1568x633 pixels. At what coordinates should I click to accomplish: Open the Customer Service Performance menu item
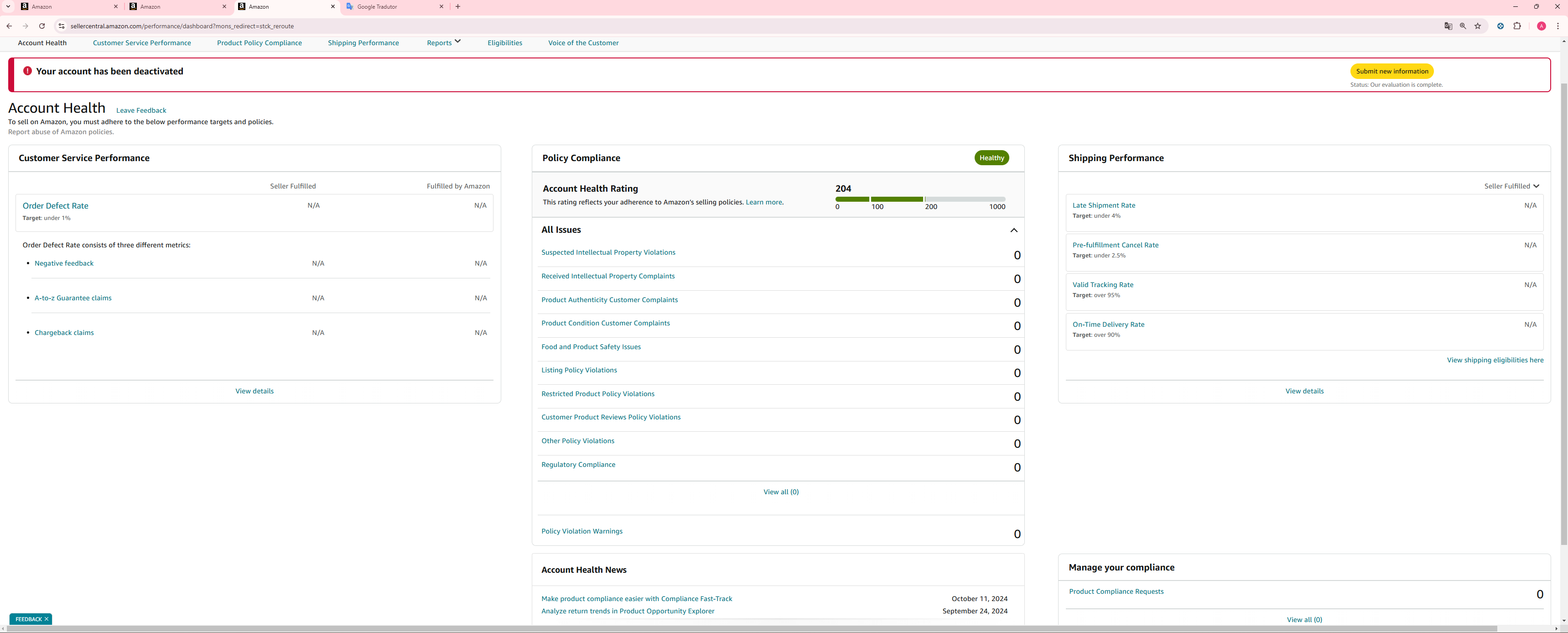pos(142,42)
